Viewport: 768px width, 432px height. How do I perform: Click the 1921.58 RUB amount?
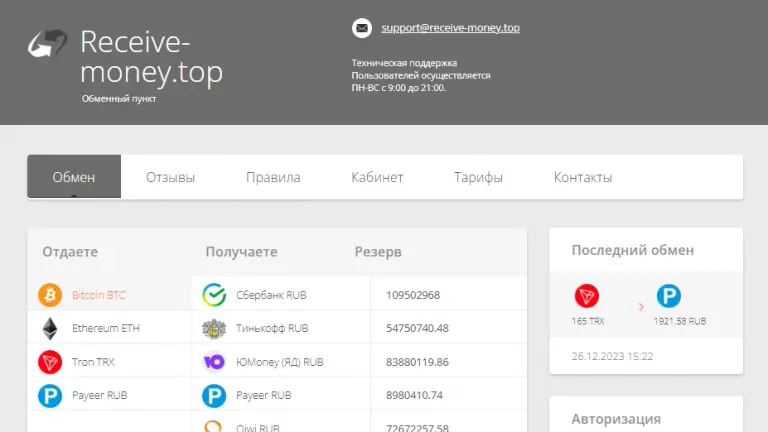click(x=680, y=321)
